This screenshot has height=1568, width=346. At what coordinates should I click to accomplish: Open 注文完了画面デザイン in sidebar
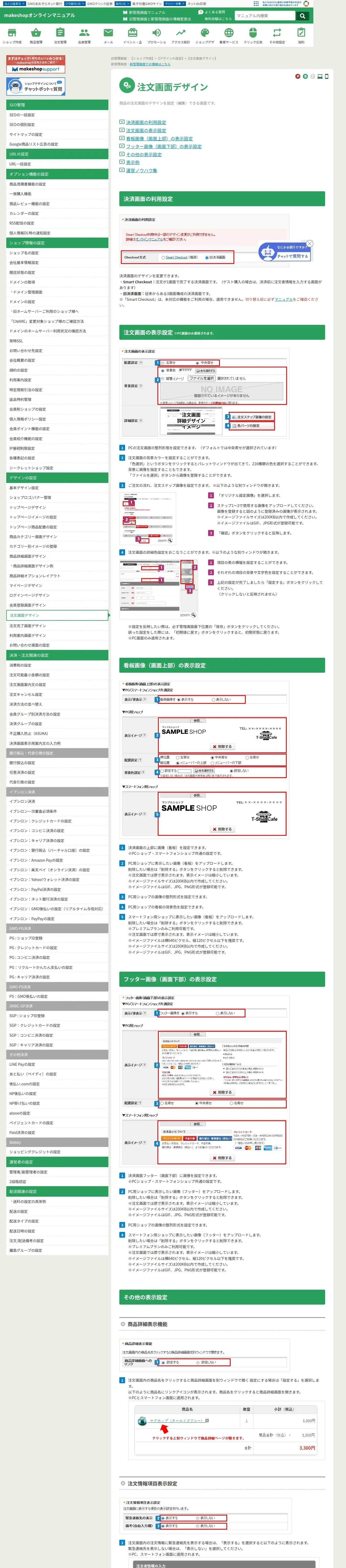pyautogui.click(x=57, y=626)
